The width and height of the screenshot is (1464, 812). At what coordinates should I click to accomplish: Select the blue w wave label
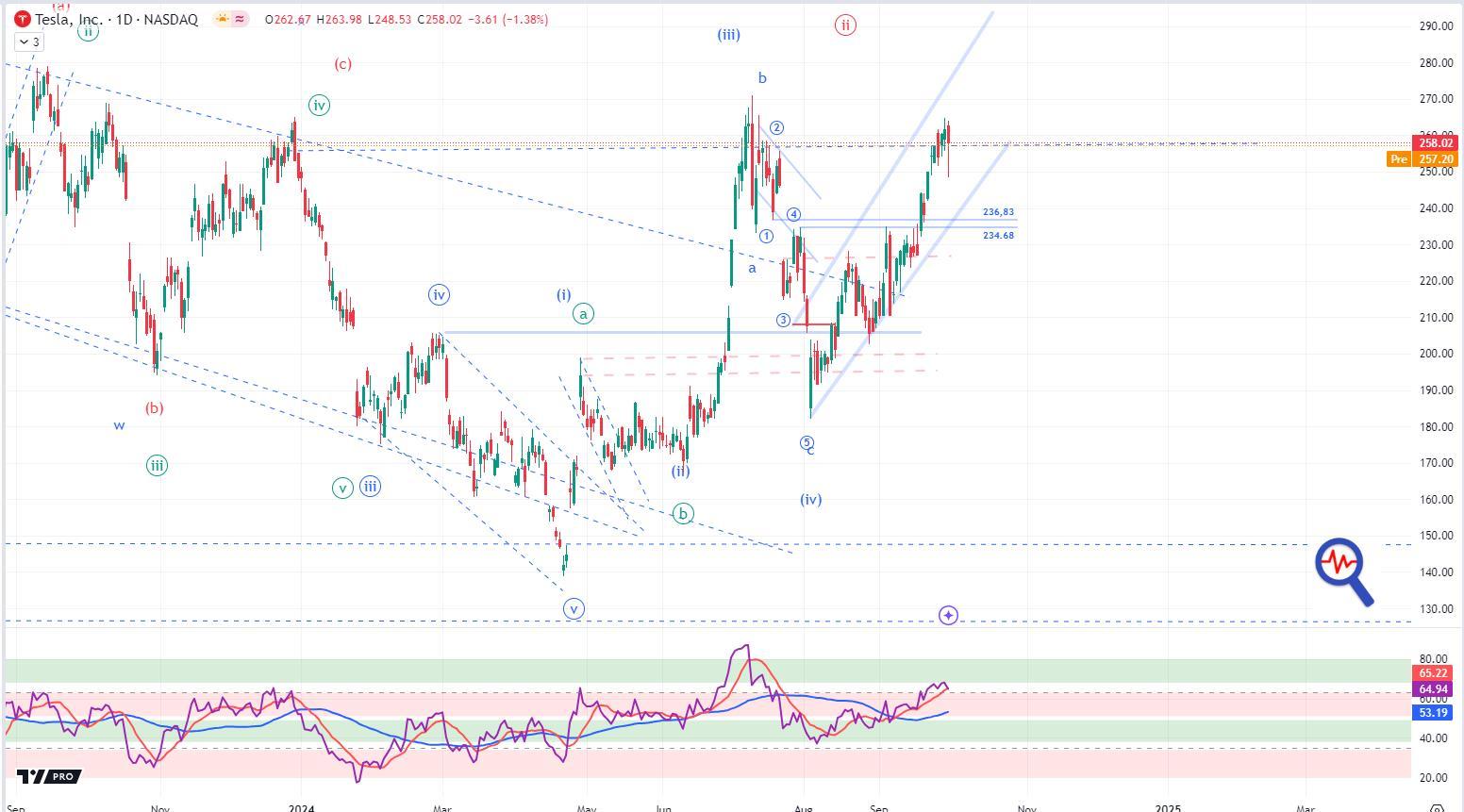coord(120,425)
